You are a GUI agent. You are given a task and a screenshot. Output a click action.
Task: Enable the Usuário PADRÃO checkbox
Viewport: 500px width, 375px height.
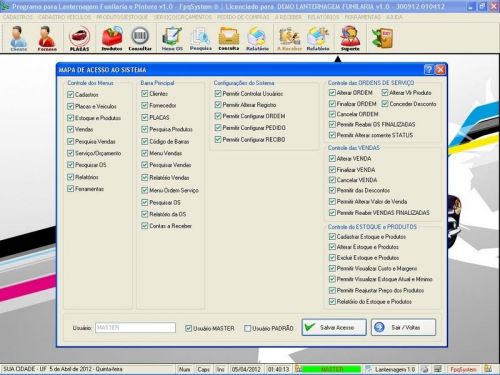247,328
